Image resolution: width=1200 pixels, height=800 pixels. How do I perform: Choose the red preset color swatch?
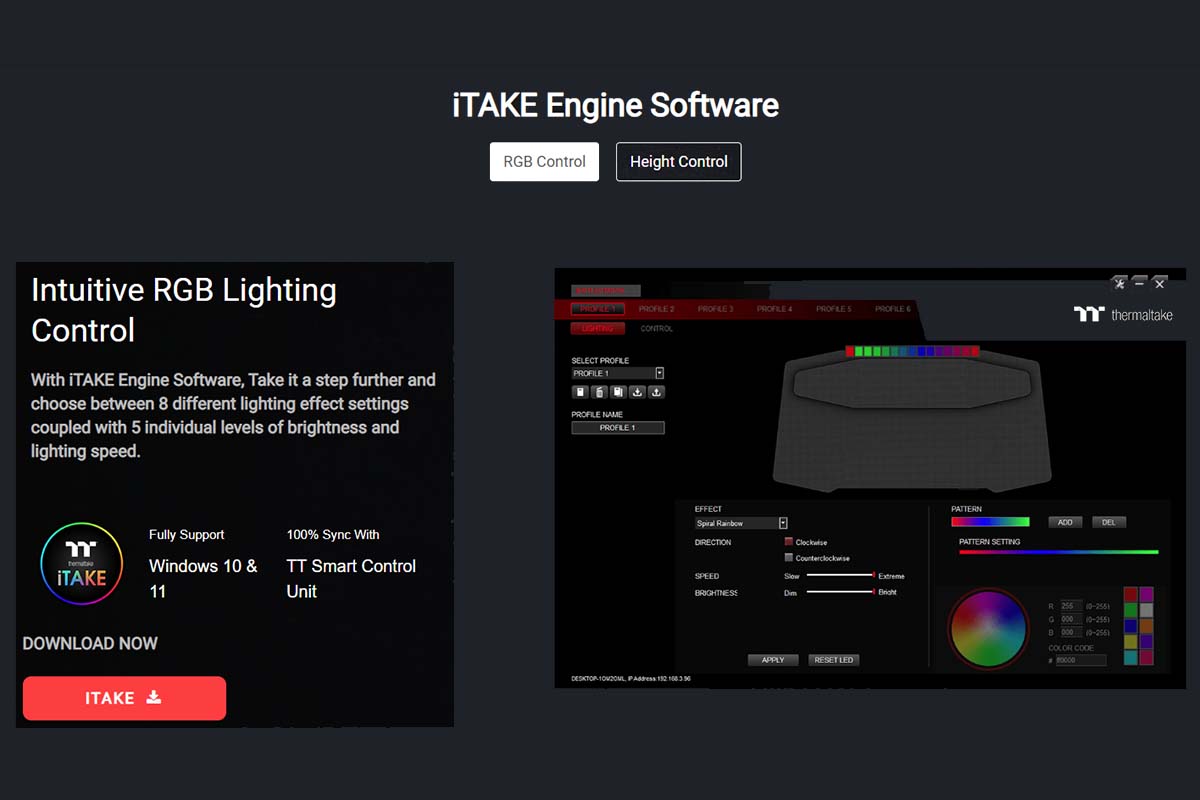(1131, 594)
